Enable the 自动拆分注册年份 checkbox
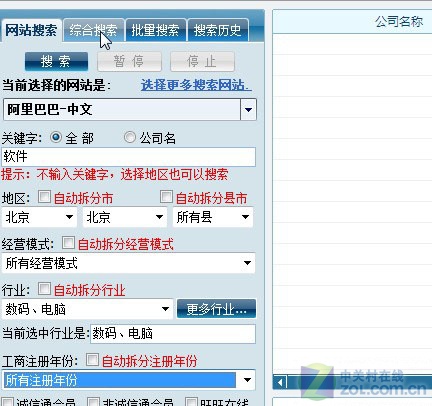This screenshot has height=406, width=432. pyautogui.click(x=92, y=360)
